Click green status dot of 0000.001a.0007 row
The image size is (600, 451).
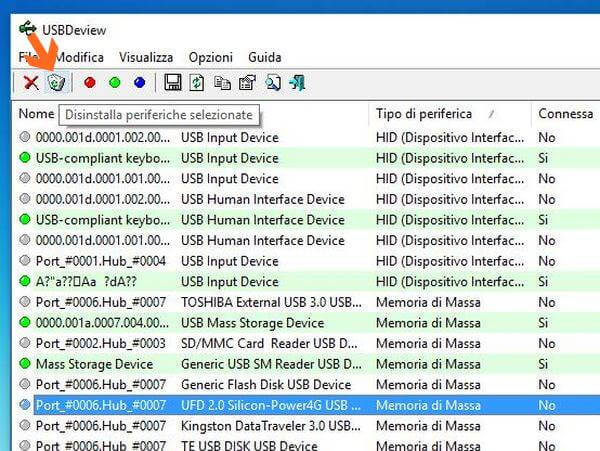coord(25,322)
